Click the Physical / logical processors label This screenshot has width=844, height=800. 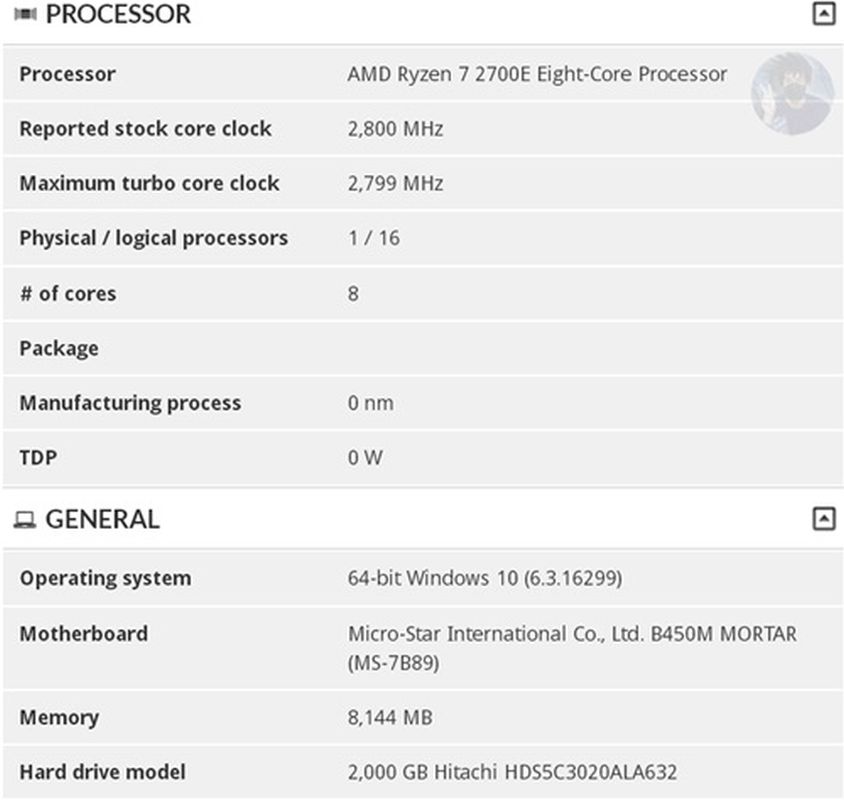153,238
